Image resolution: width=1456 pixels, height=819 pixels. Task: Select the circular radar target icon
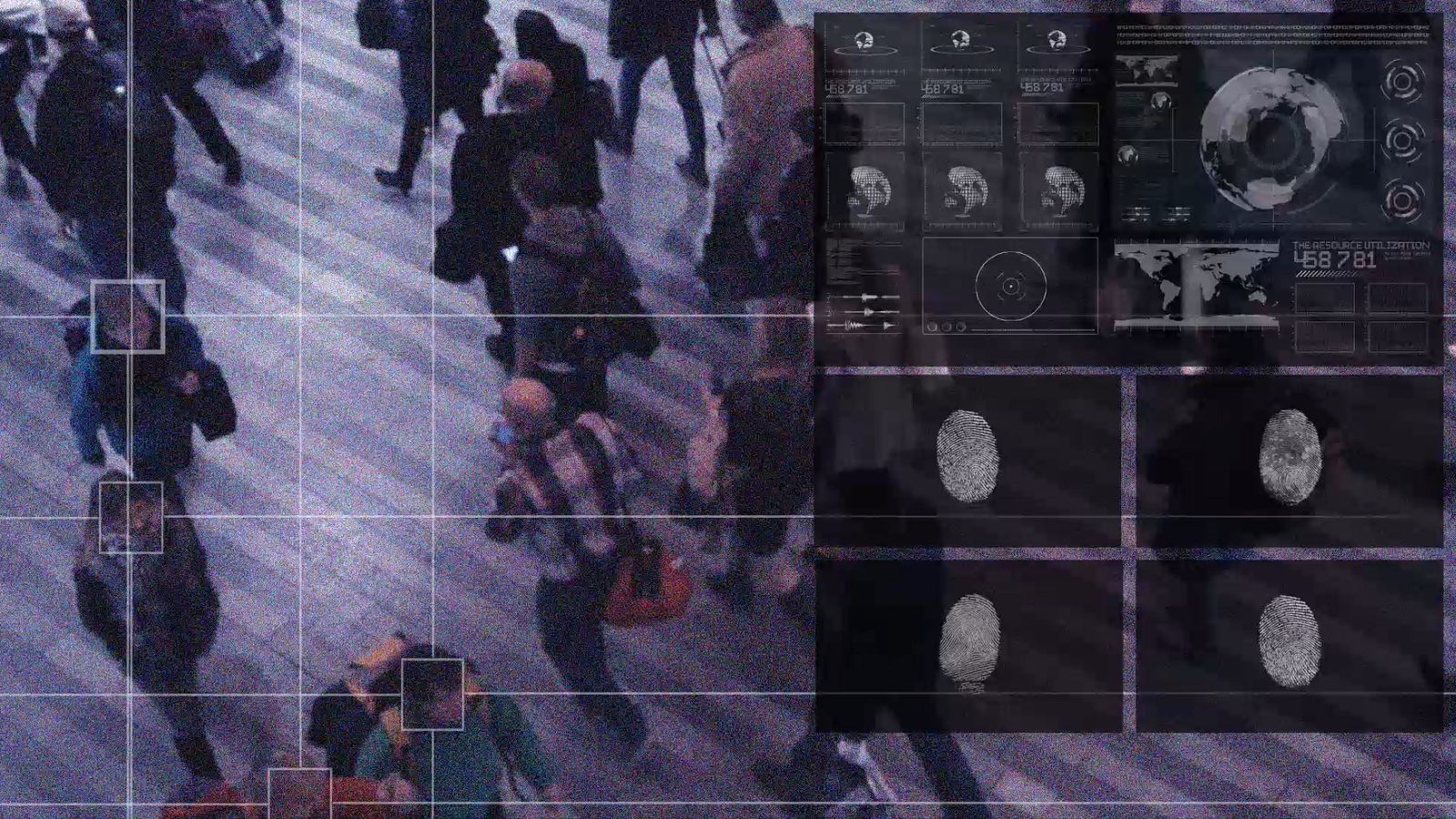click(x=1010, y=286)
